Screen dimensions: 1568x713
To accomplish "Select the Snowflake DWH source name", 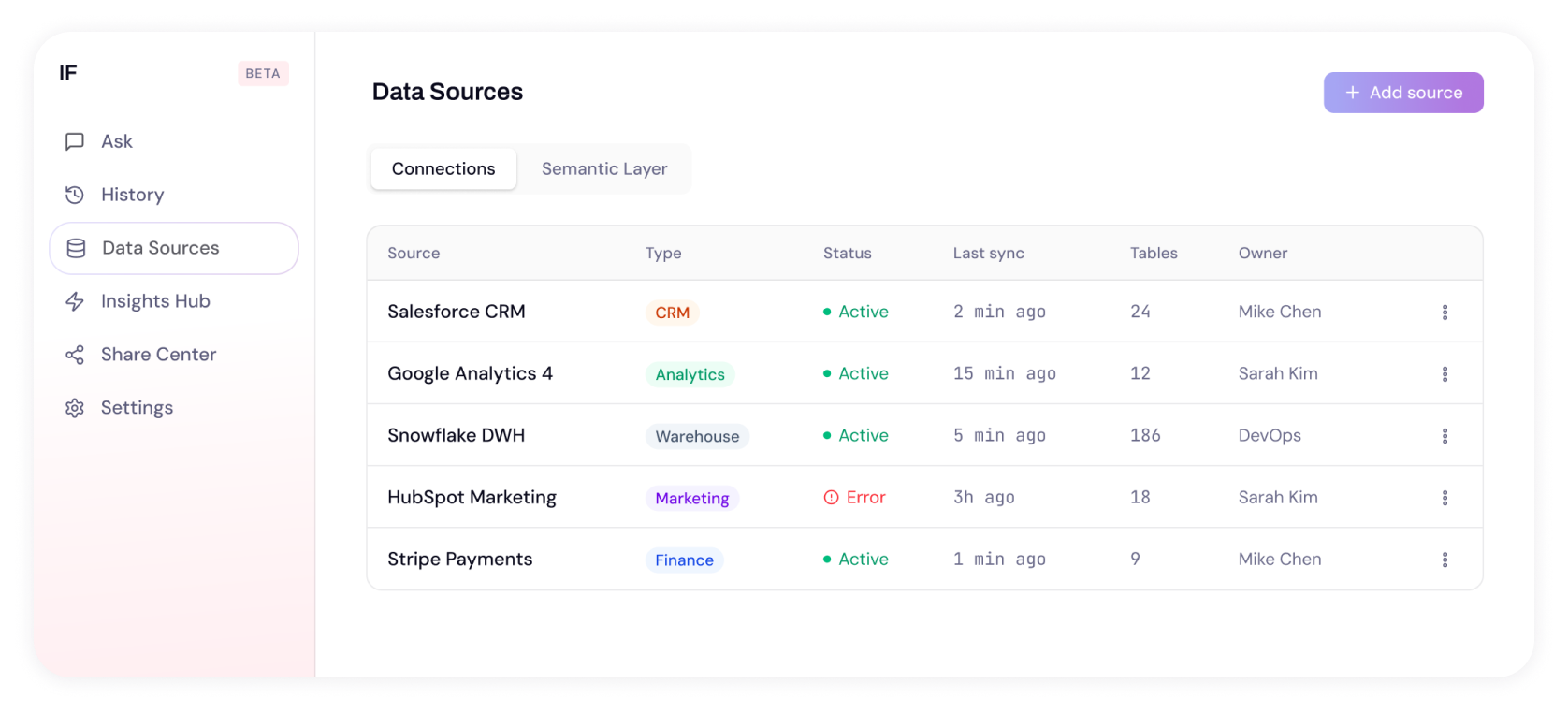I will tap(457, 435).
